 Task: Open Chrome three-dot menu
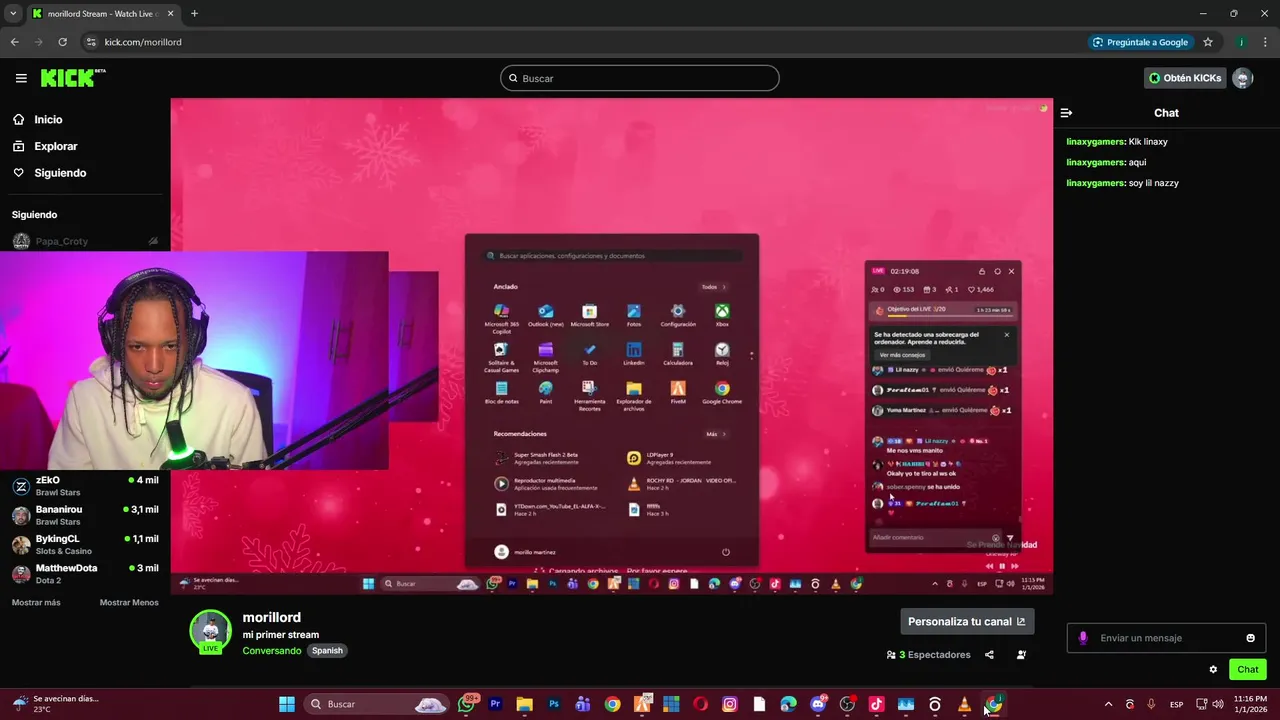[1265, 42]
